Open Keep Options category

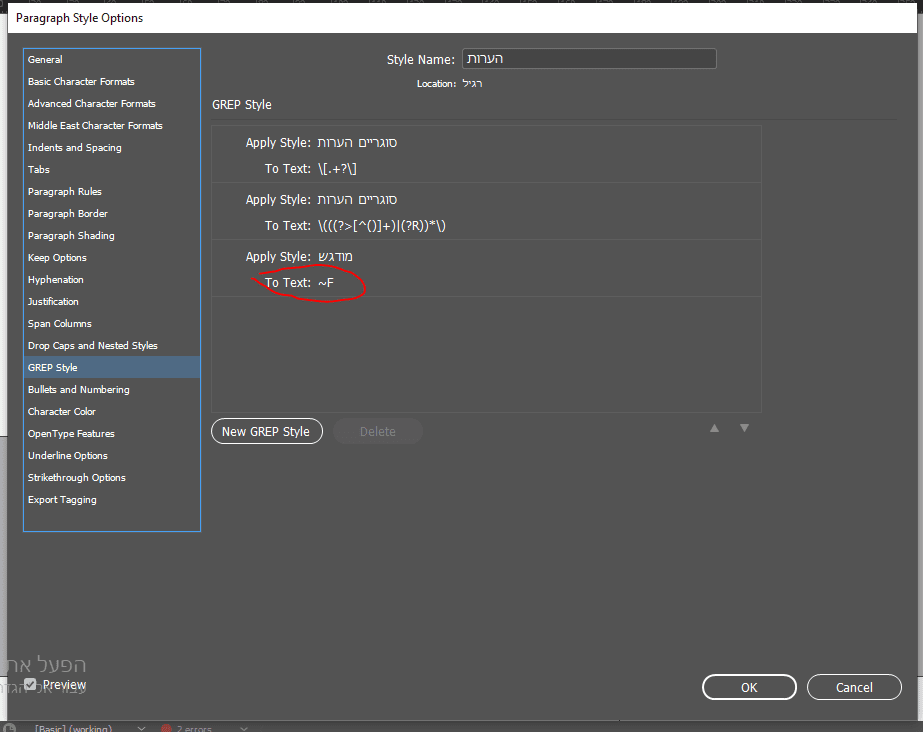(x=112, y=258)
